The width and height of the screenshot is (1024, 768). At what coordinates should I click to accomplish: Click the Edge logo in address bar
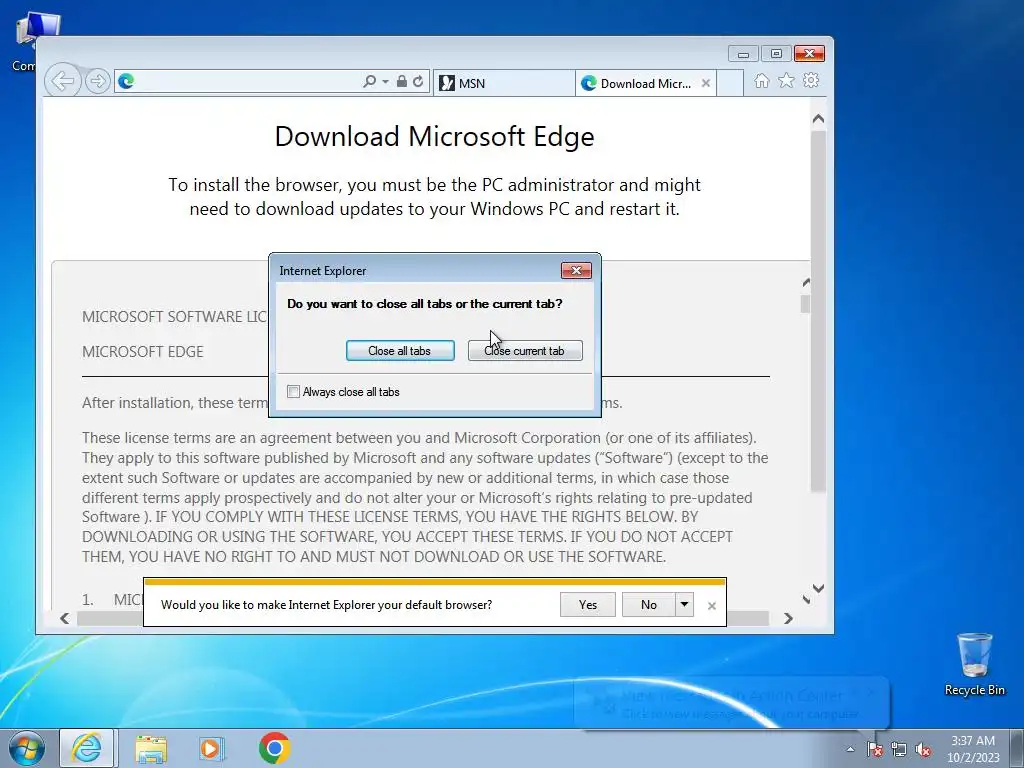[126, 82]
